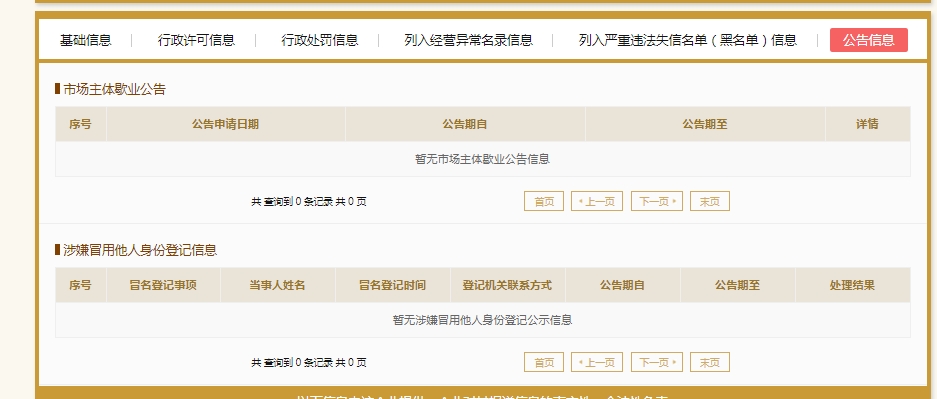Click 末页 under the 市场主体歇业公告 table

point(710,201)
